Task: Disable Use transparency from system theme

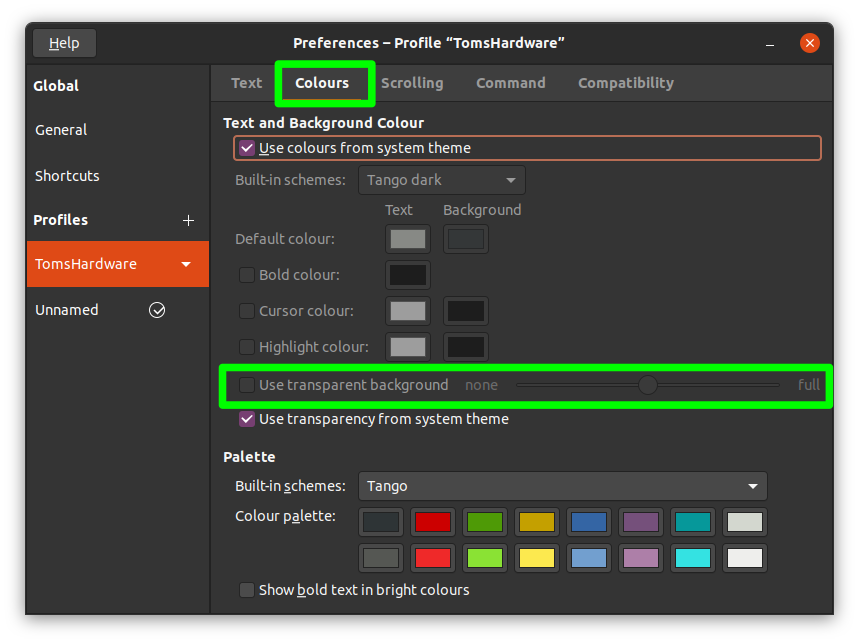Action: [x=246, y=419]
